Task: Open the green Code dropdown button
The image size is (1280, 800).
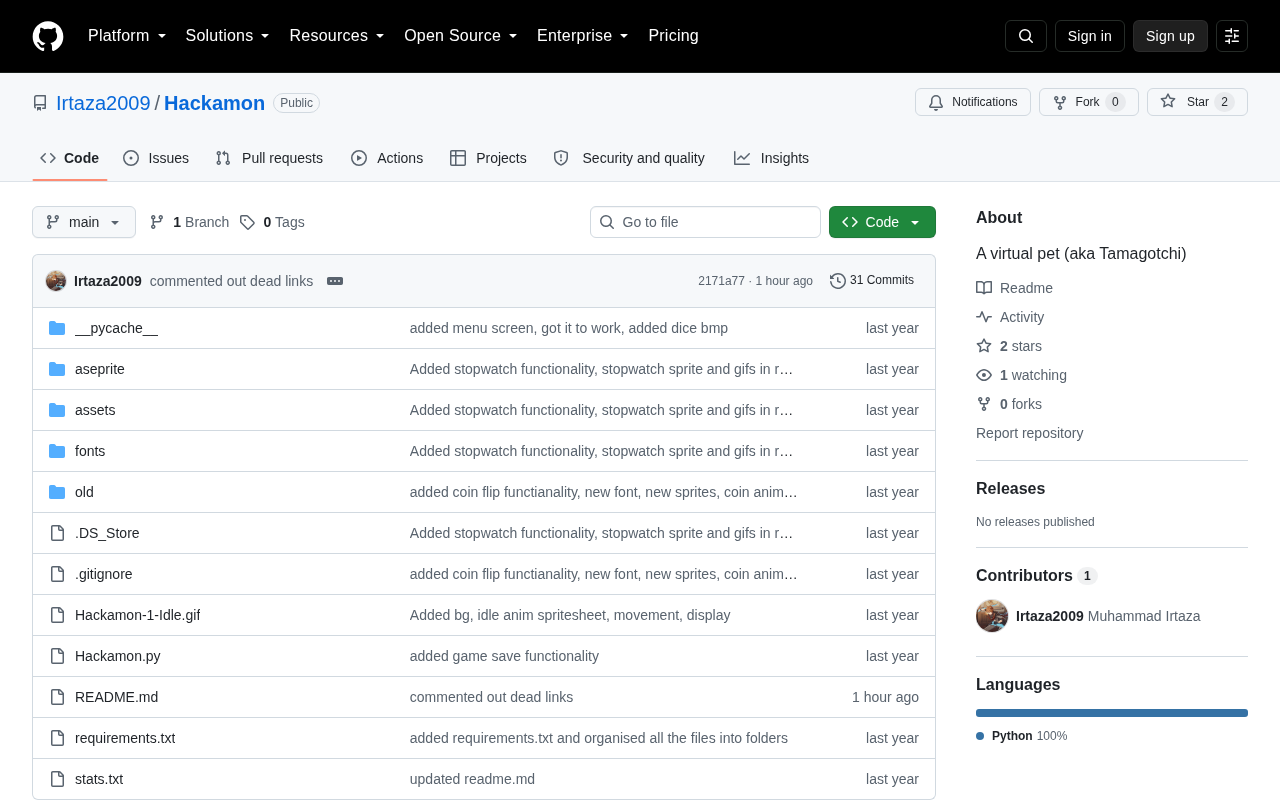Action: [x=882, y=222]
